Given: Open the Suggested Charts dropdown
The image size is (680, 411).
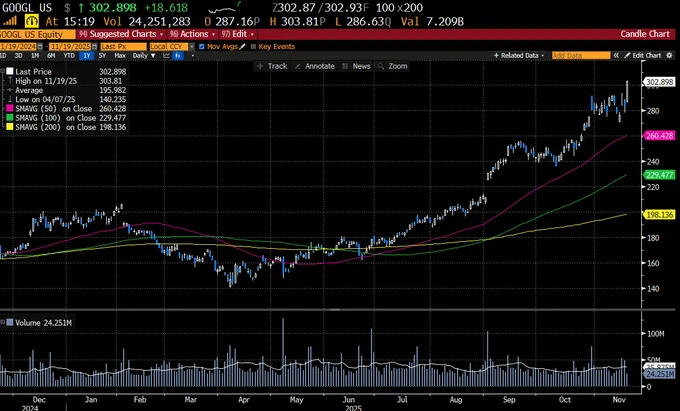Looking at the screenshot, I should click(121, 34).
